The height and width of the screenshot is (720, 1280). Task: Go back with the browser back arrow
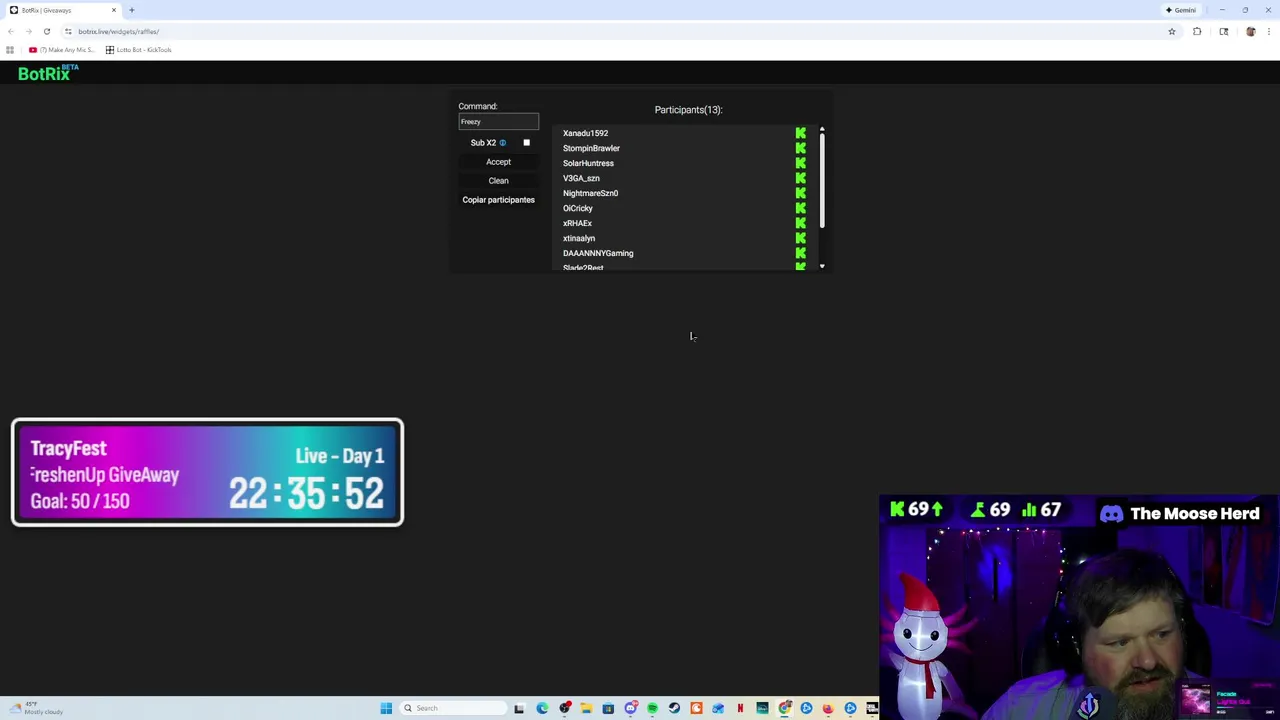pyautogui.click(x=11, y=31)
